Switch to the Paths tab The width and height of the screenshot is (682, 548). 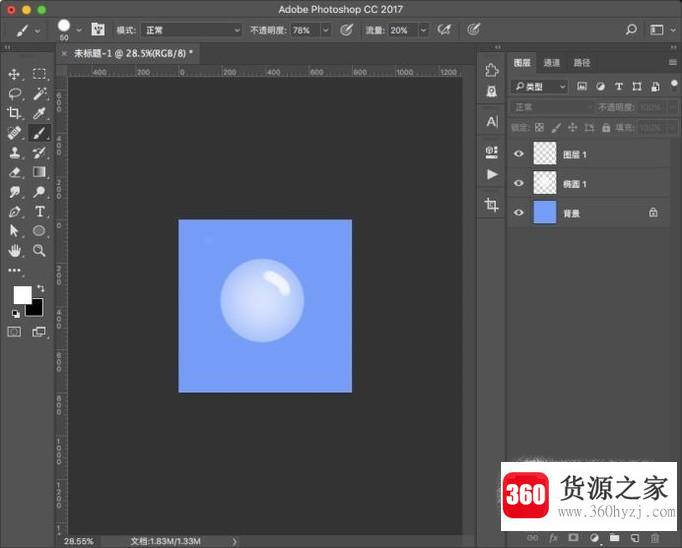[582, 63]
